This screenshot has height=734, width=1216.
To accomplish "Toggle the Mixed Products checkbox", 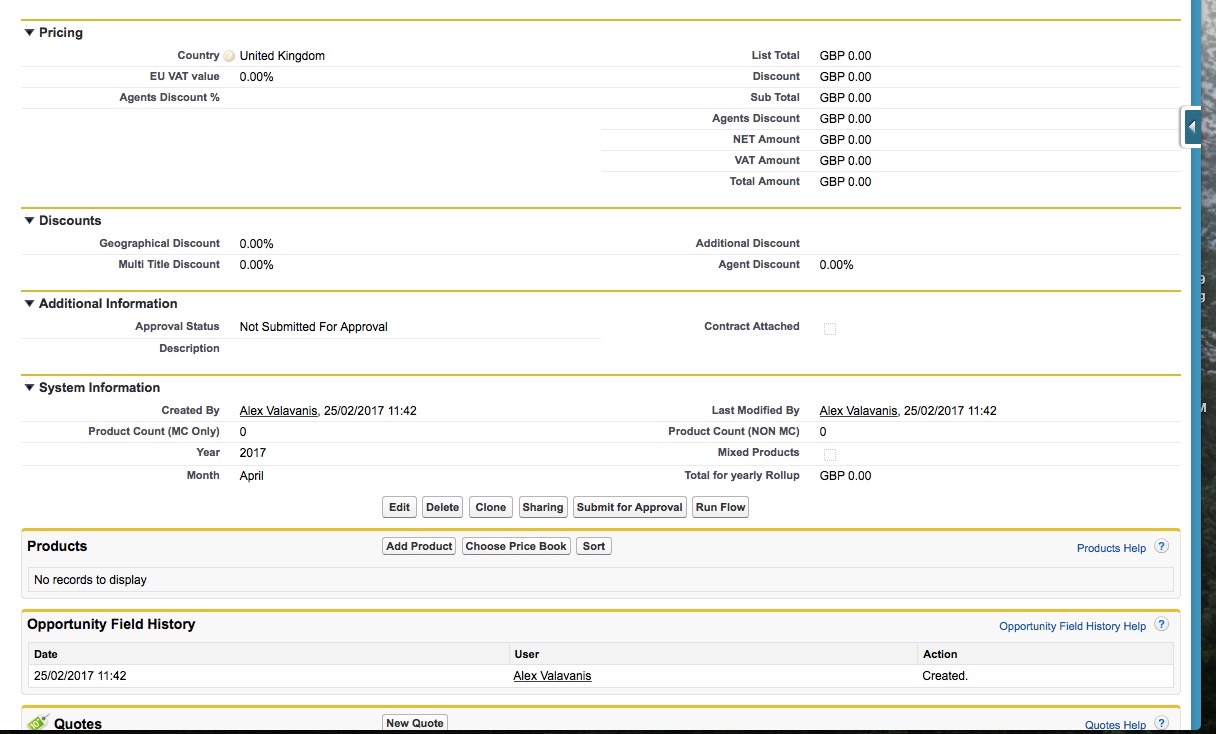I will pos(830,455).
